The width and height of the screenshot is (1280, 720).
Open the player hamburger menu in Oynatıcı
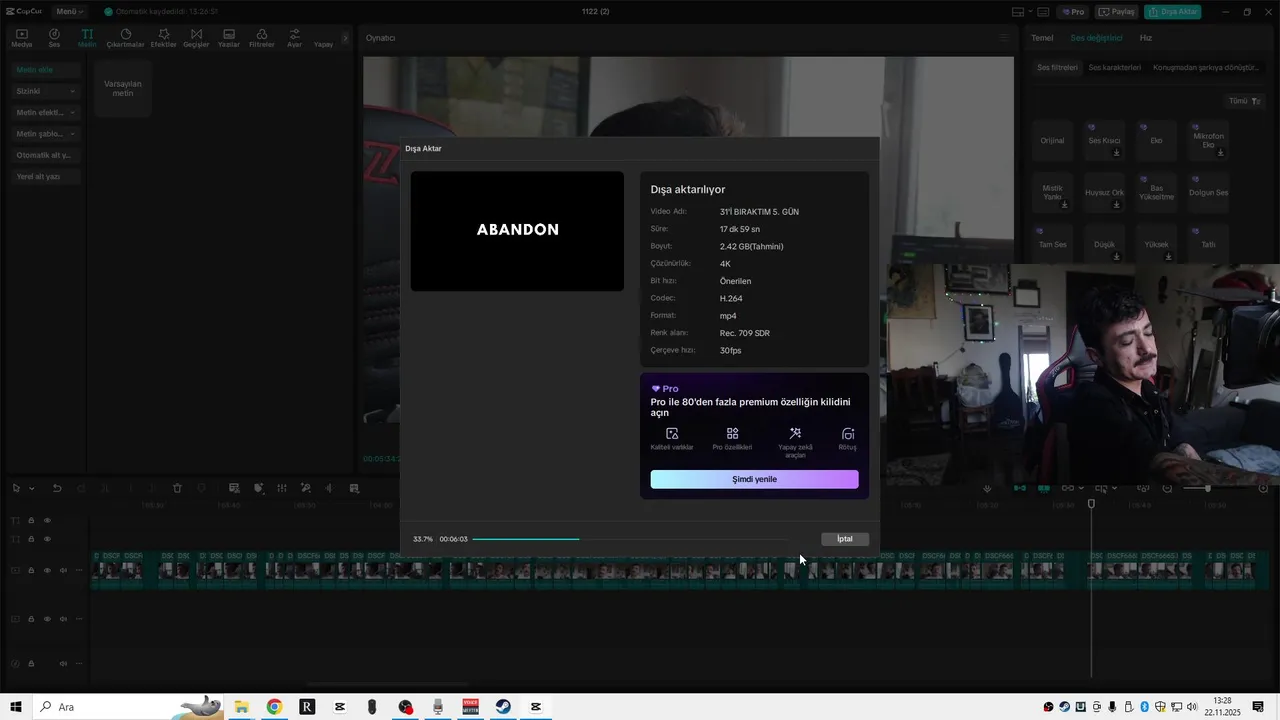point(1004,38)
